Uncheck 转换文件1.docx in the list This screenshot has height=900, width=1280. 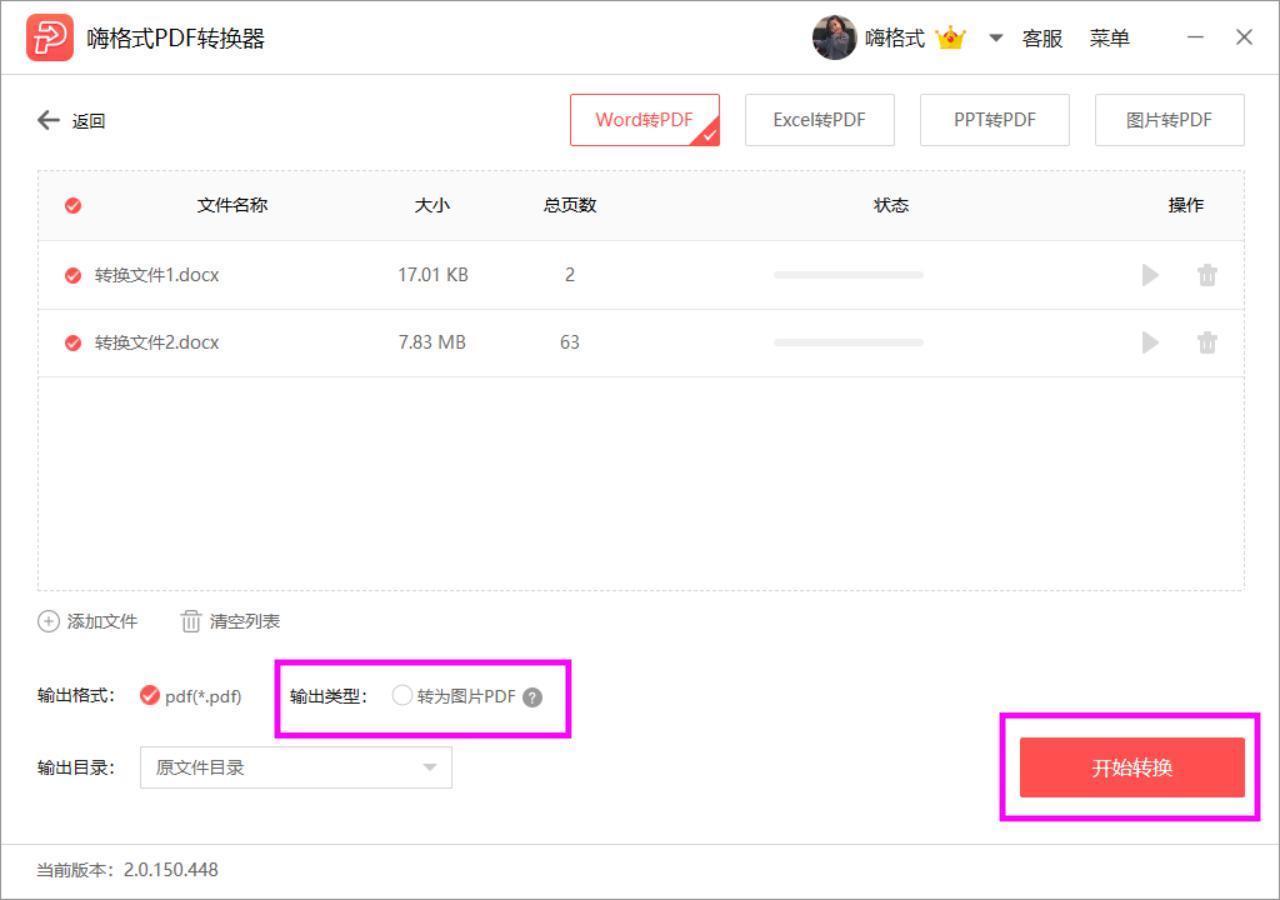pos(71,275)
